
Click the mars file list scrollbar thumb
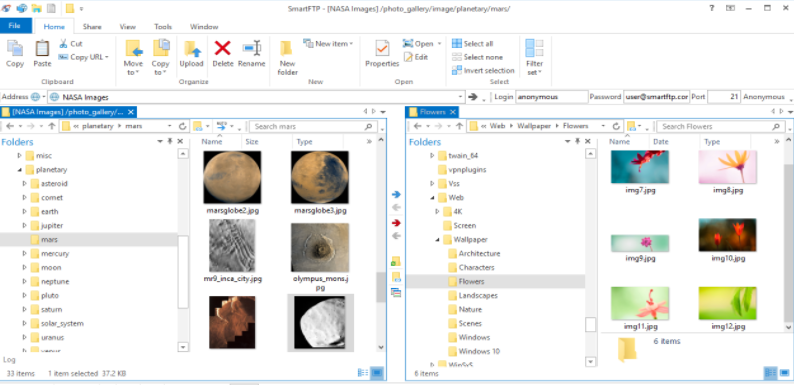coord(381,287)
